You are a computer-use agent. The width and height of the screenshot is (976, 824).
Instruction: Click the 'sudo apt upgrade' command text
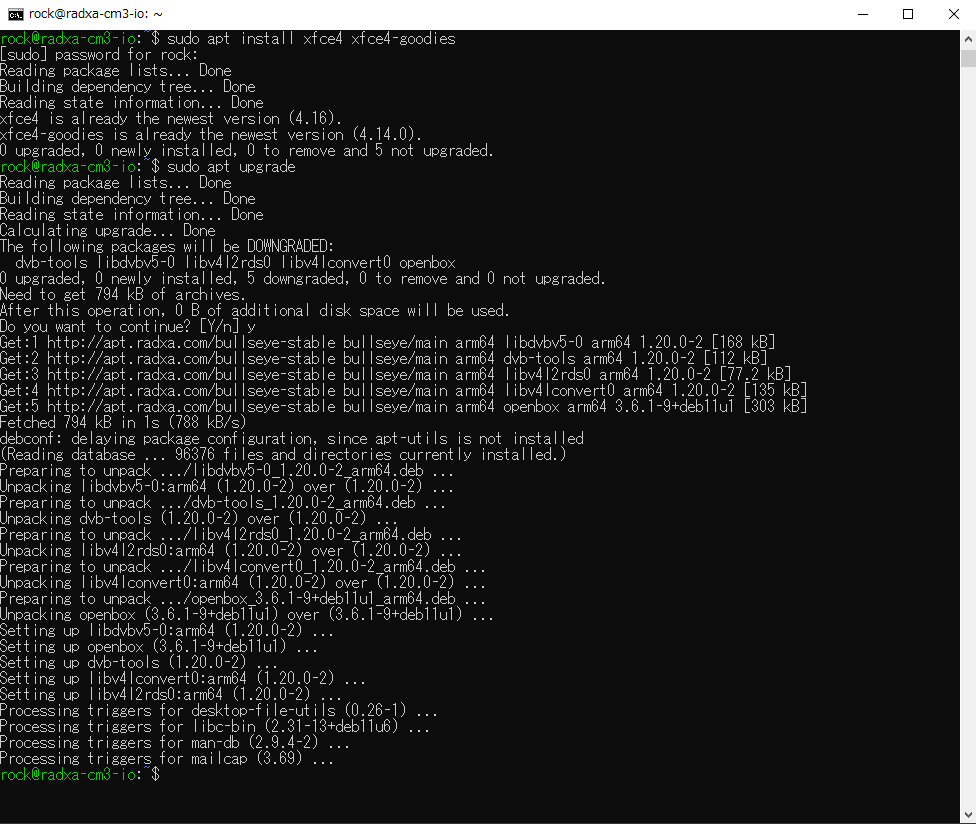point(232,167)
